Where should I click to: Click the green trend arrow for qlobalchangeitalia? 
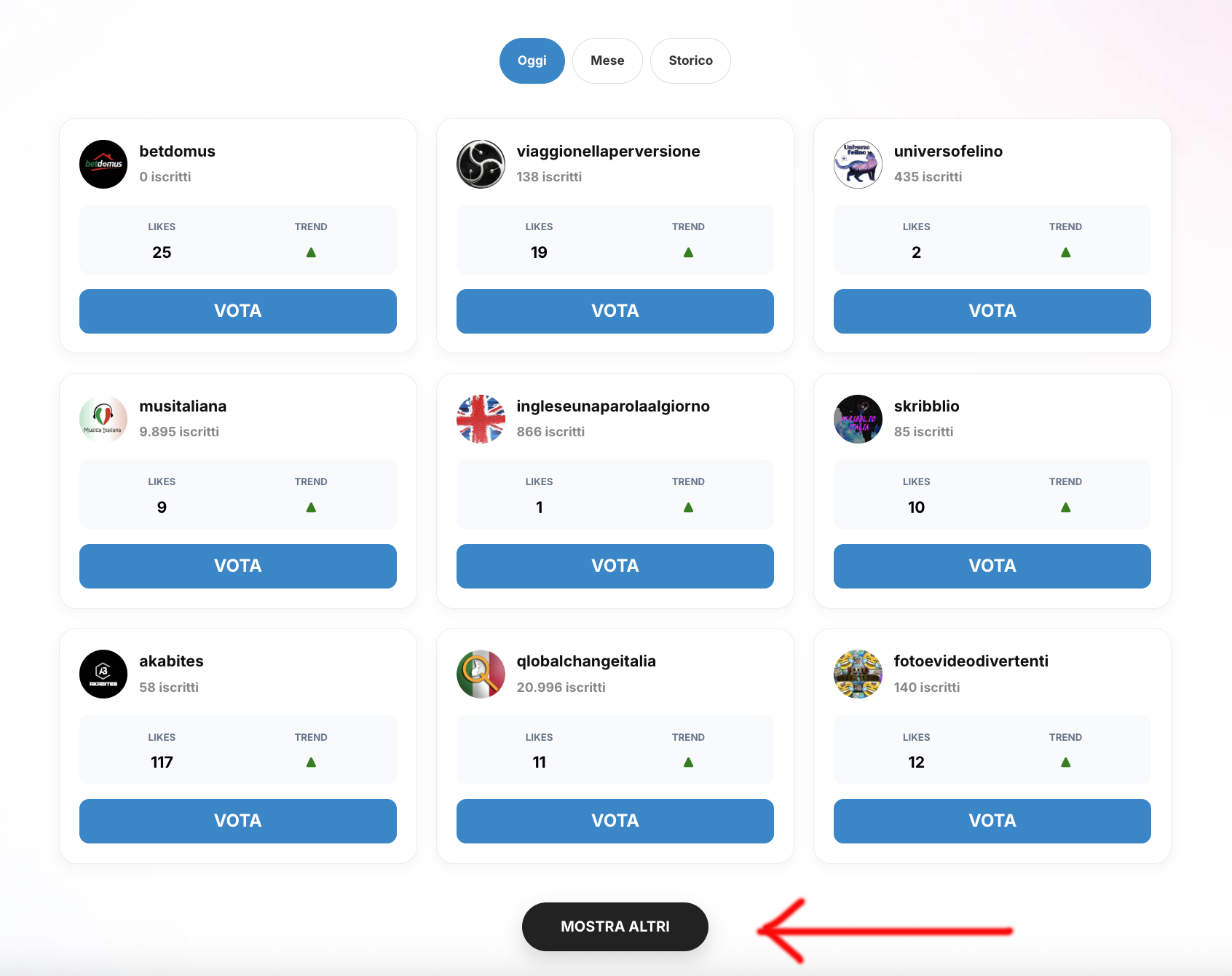tap(688, 763)
